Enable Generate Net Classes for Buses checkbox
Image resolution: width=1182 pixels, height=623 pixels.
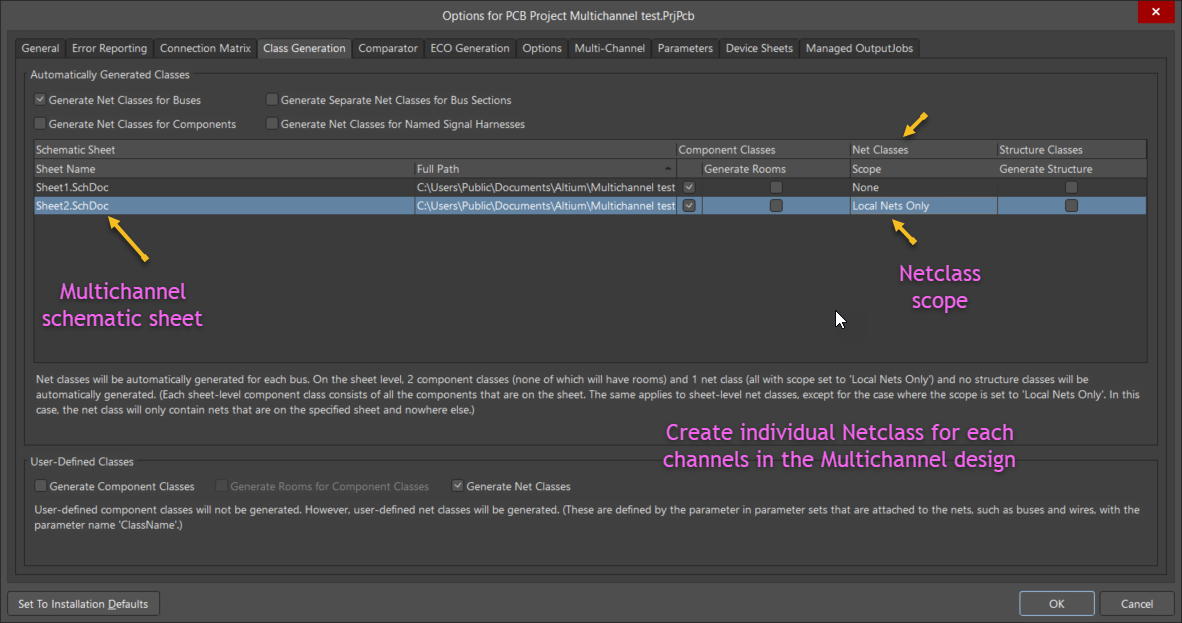(40, 100)
